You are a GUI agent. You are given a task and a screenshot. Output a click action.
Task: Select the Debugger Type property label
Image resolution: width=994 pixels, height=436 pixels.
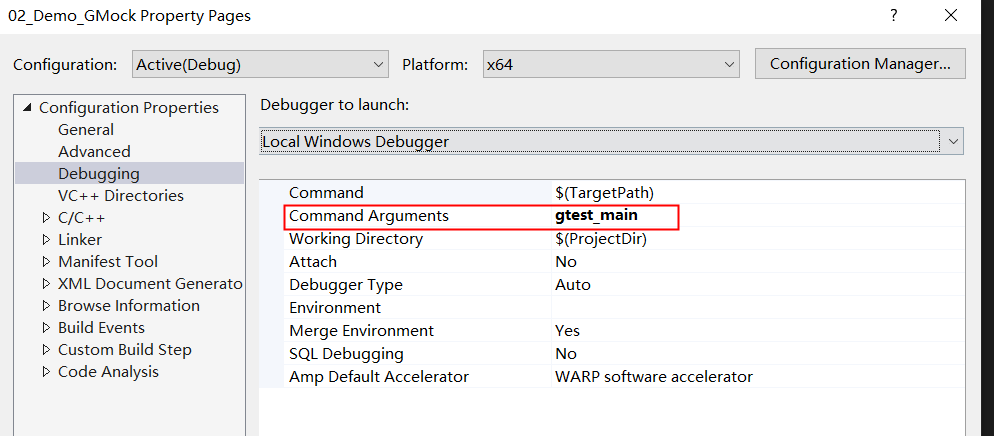(x=346, y=285)
